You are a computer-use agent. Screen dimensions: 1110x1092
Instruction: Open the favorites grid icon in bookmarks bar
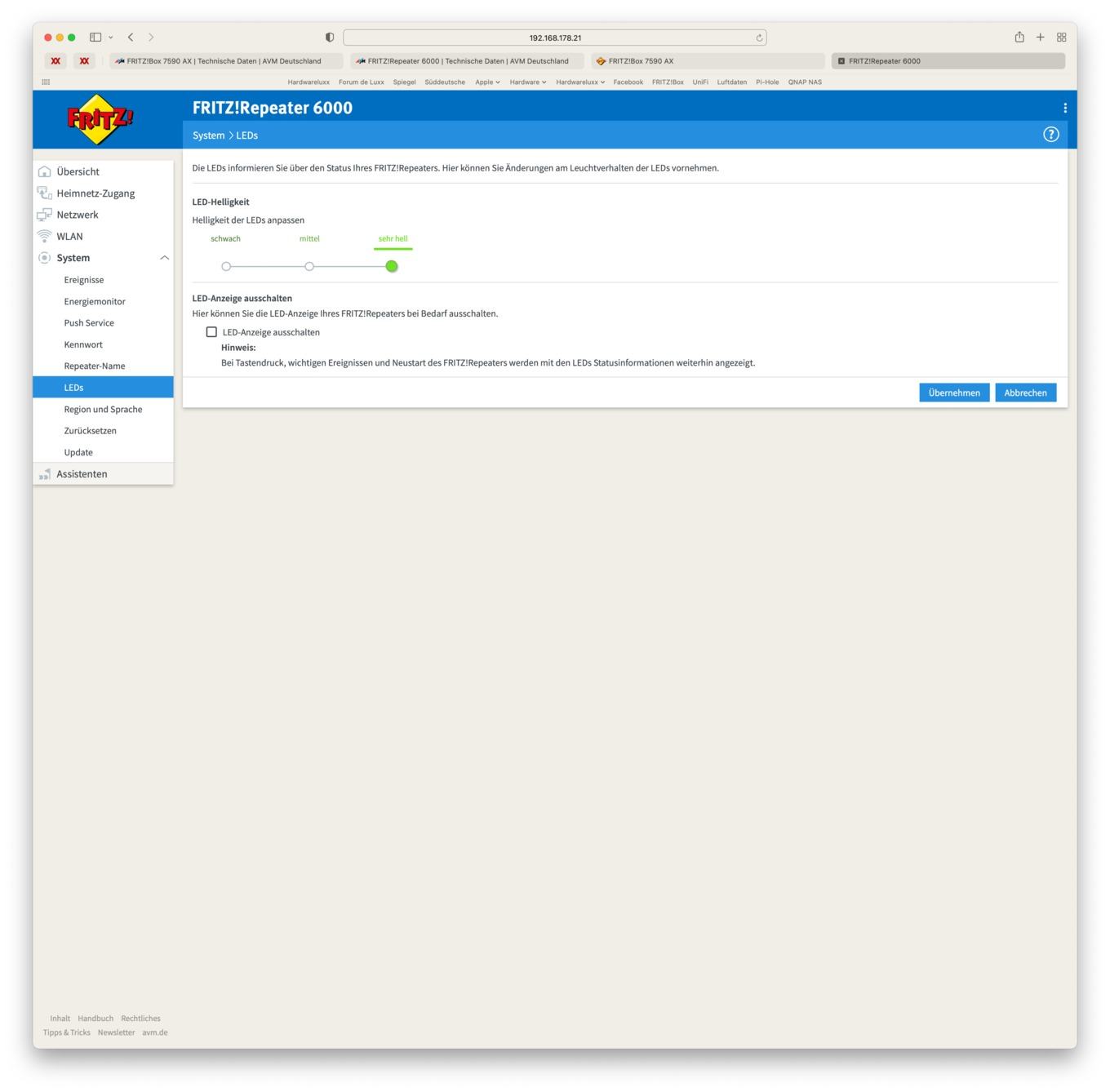46,82
